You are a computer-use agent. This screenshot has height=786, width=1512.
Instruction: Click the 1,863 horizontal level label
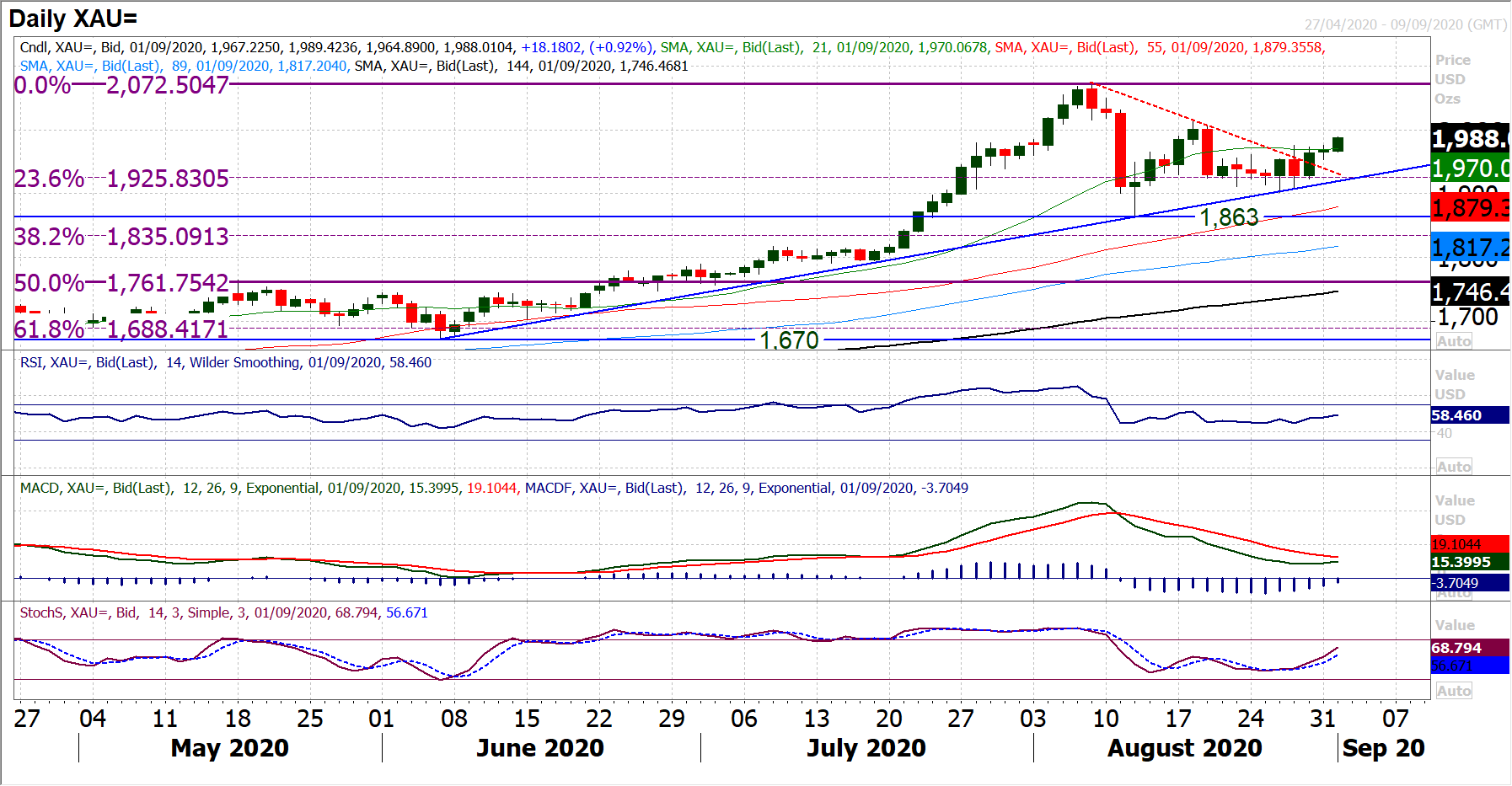point(1229,217)
